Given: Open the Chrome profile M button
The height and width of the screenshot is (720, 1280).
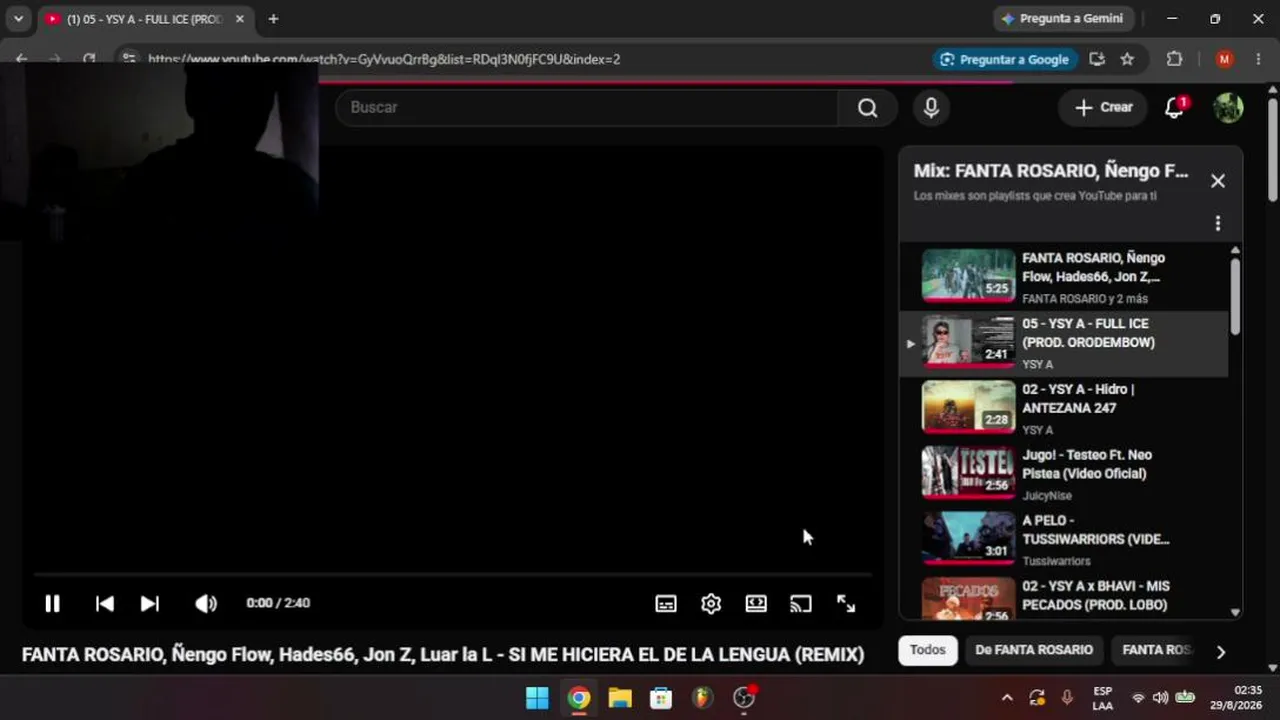Looking at the screenshot, I should [1224, 59].
